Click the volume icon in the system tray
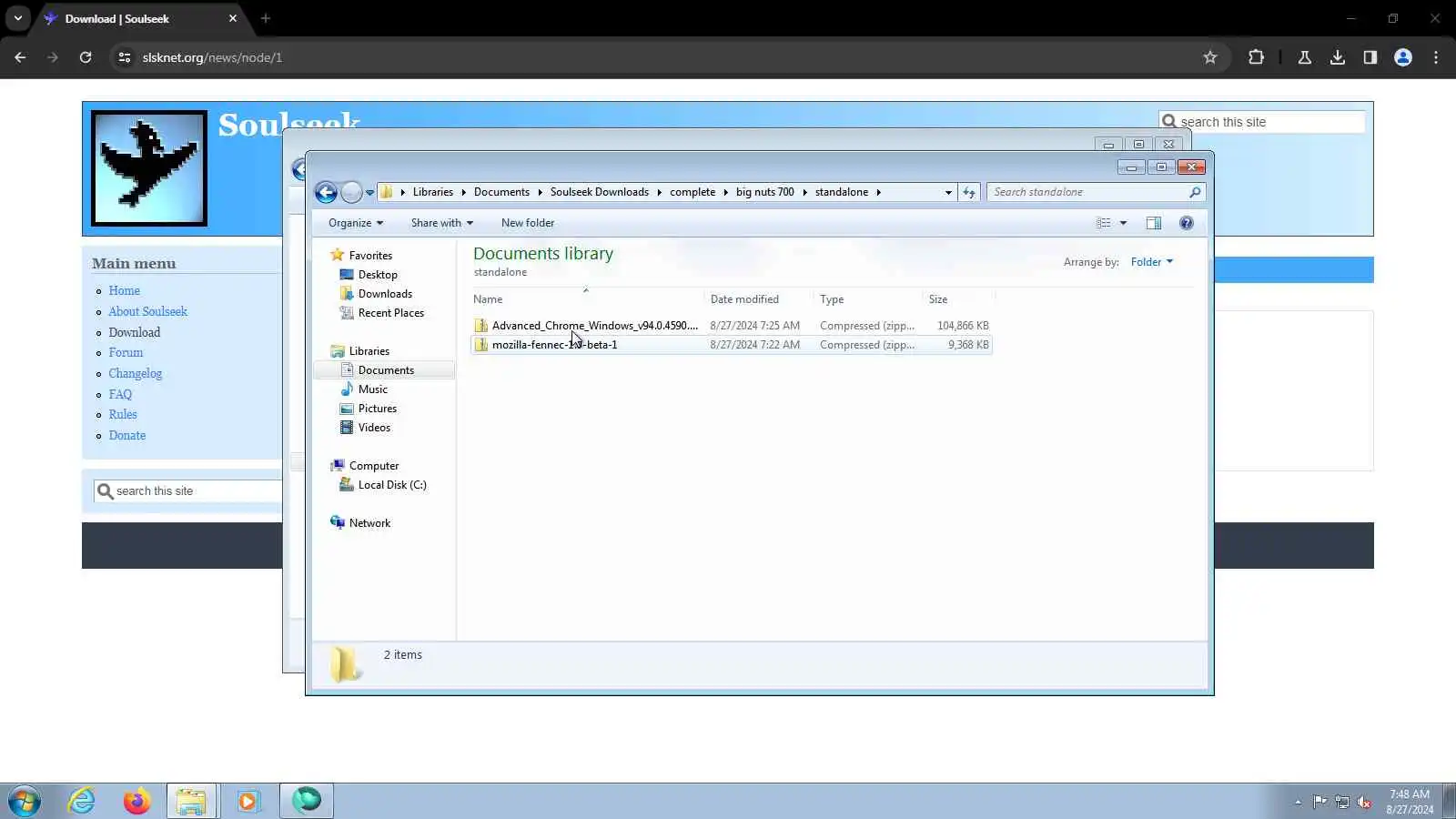Screen dimensions: 1456x819 click(1364, 802)
